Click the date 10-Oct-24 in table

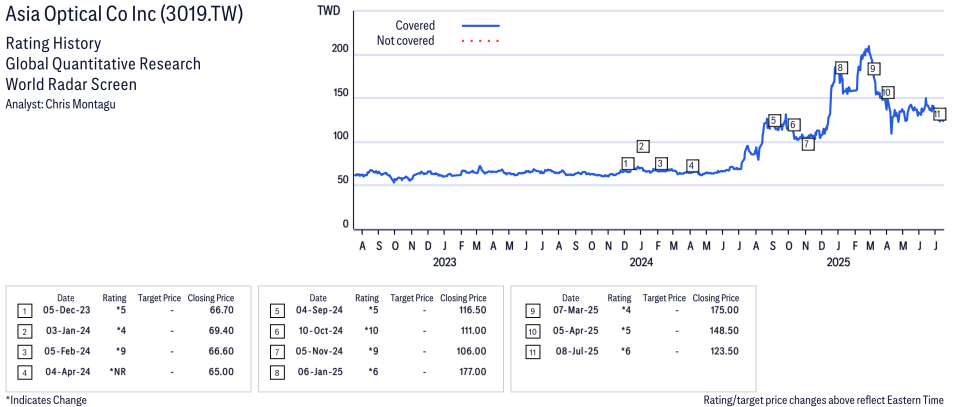tap(319, 333)
